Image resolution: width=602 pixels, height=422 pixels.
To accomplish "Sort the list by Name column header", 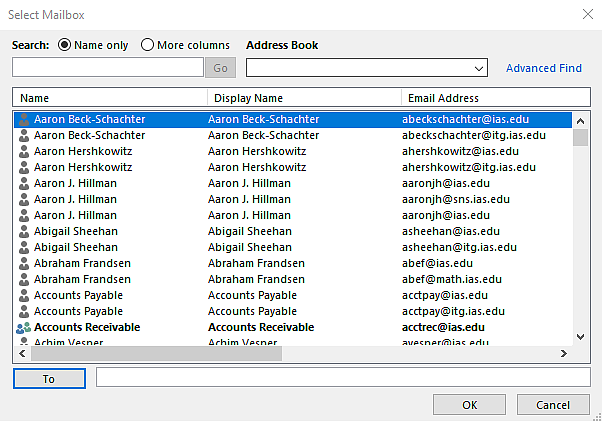I will point(110,98).
